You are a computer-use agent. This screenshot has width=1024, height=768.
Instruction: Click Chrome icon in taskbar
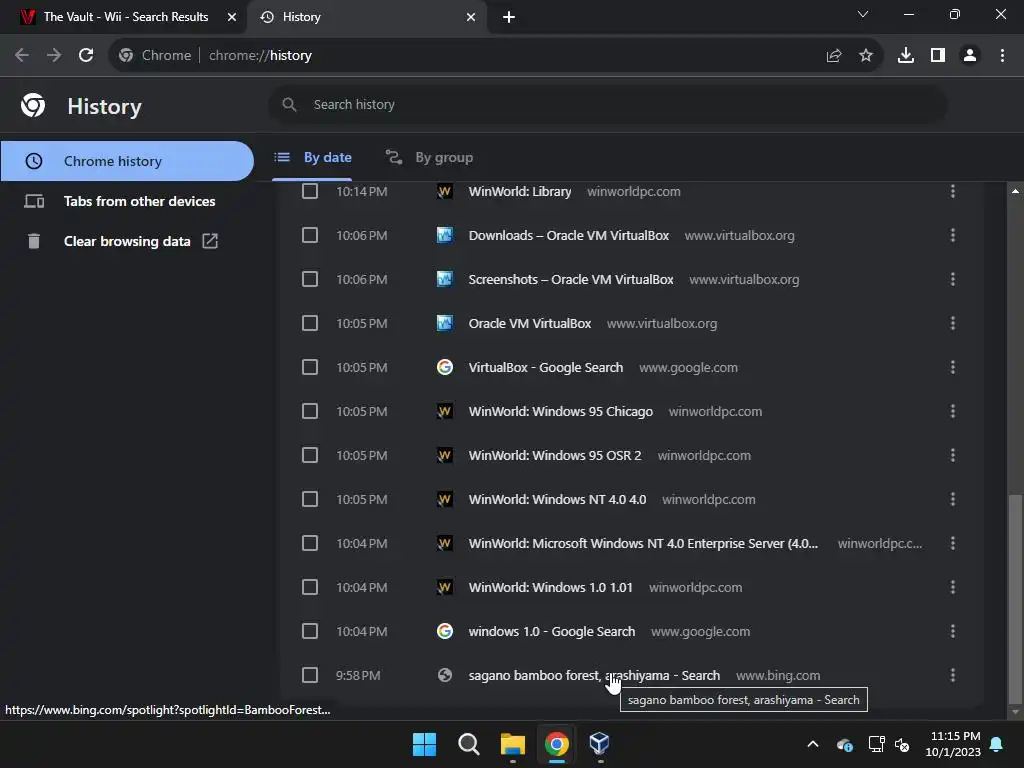tap(556, 744)
